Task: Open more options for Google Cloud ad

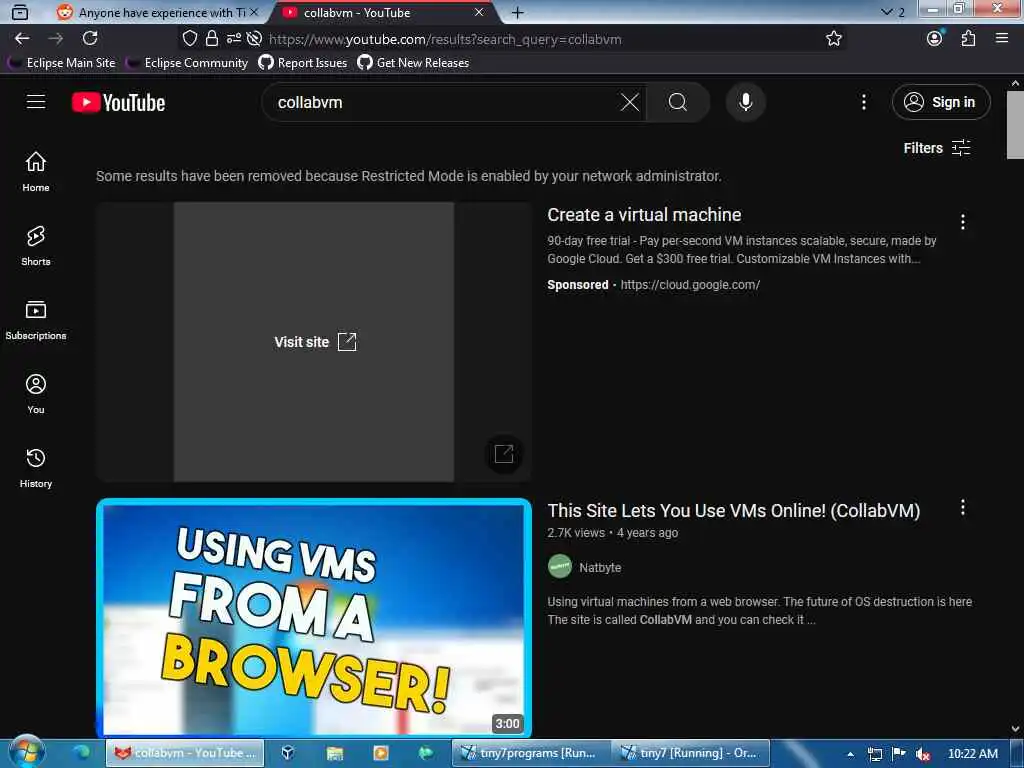Action: [962, 222]
